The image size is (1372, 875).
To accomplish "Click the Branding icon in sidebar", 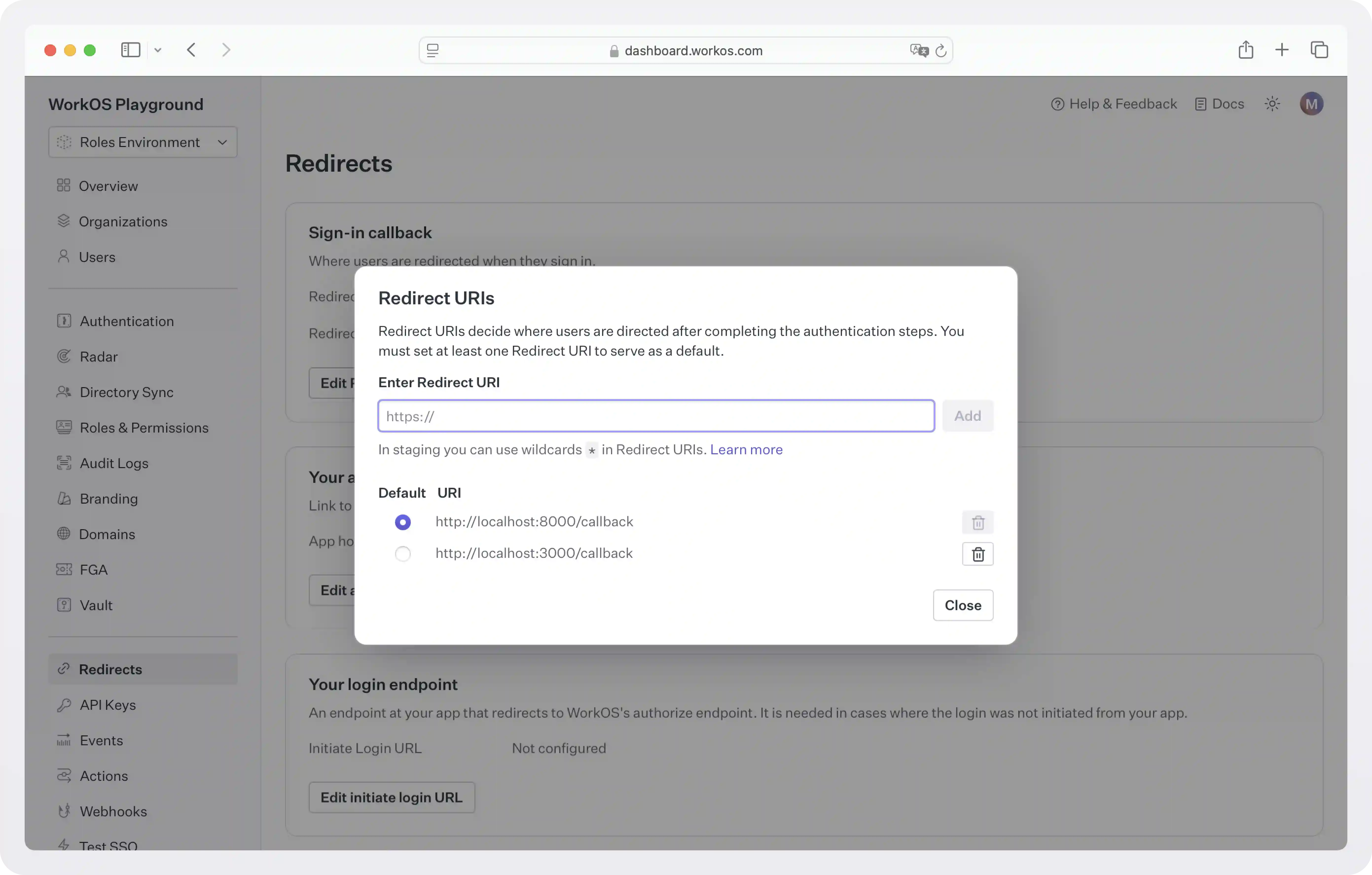I will click(64, 498).
